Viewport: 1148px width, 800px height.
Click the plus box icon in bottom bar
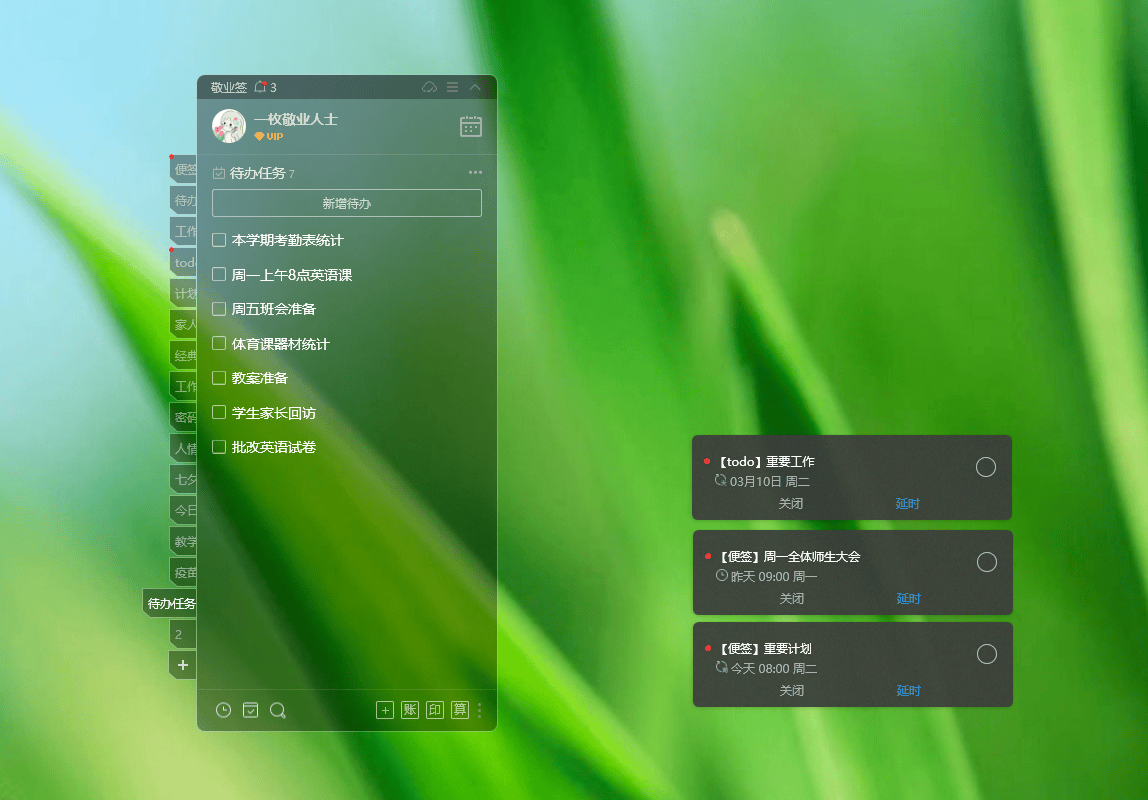click(x=385, y=710)
